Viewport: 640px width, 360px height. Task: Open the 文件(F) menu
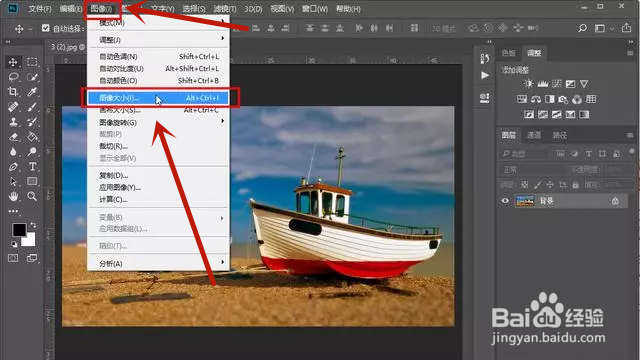click(40, 9)
